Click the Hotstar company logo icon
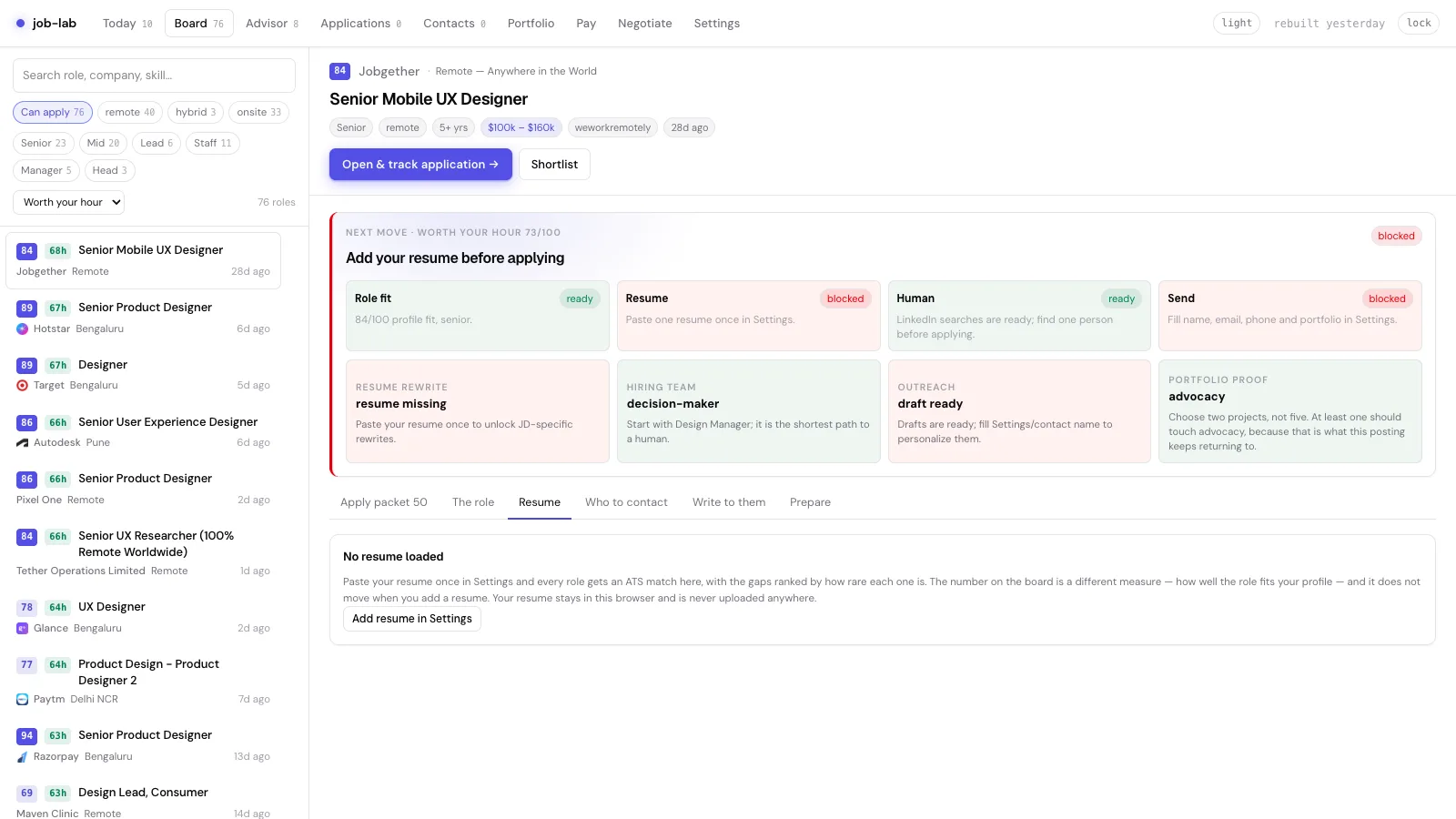The height and width of the screenshot is (819, 1456). [23, 329]
